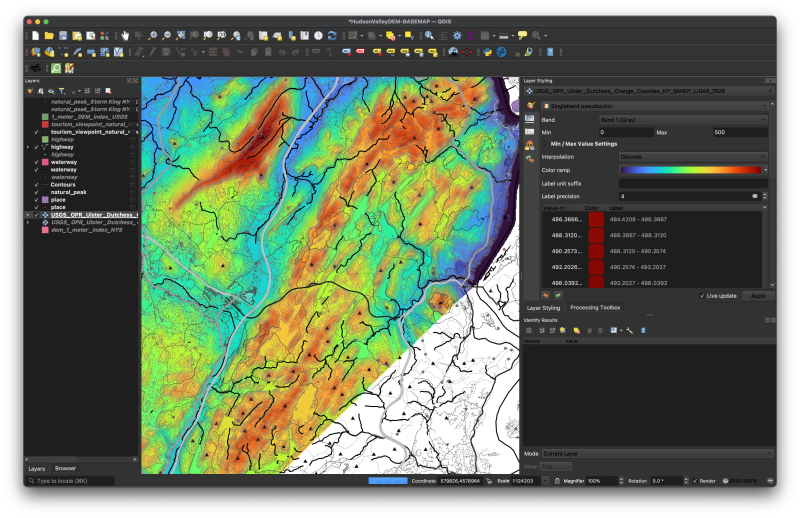Switch to the Processing Toolbox tab
The width and height of the screenshot is (800, 518).
click(595, 308)
